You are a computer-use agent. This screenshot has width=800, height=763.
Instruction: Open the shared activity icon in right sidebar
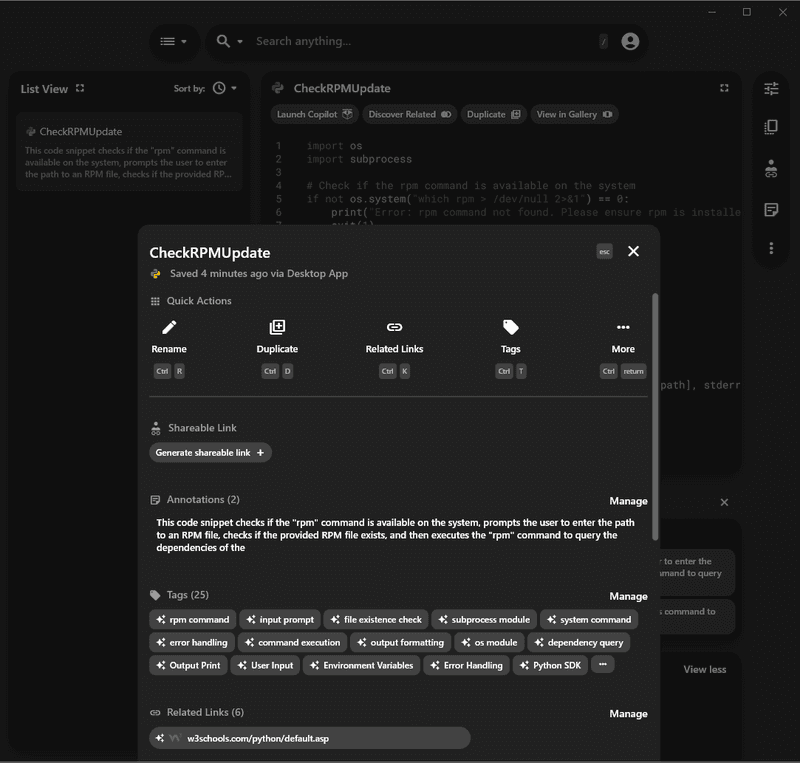[x=771, y=169]
